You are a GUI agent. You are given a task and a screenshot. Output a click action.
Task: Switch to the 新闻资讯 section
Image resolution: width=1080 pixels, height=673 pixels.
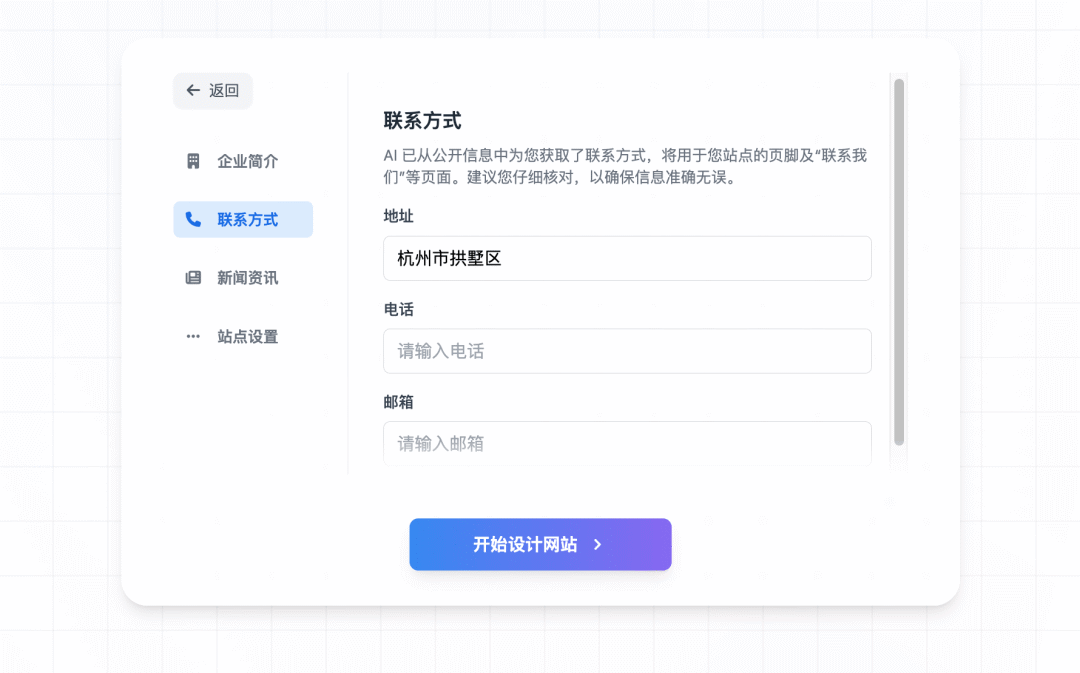[247, 278]
